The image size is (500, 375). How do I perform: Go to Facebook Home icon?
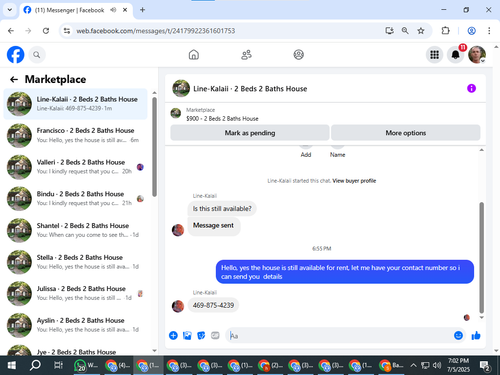tap(194, 55)
